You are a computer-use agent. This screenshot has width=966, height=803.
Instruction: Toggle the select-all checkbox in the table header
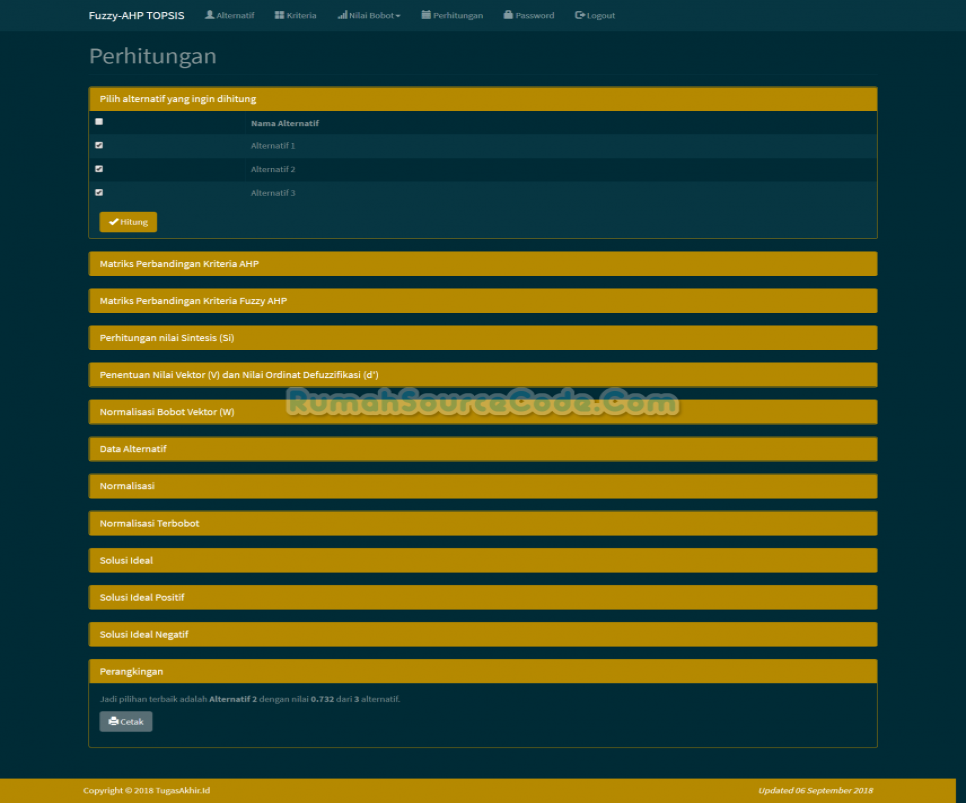pos(98,121)
